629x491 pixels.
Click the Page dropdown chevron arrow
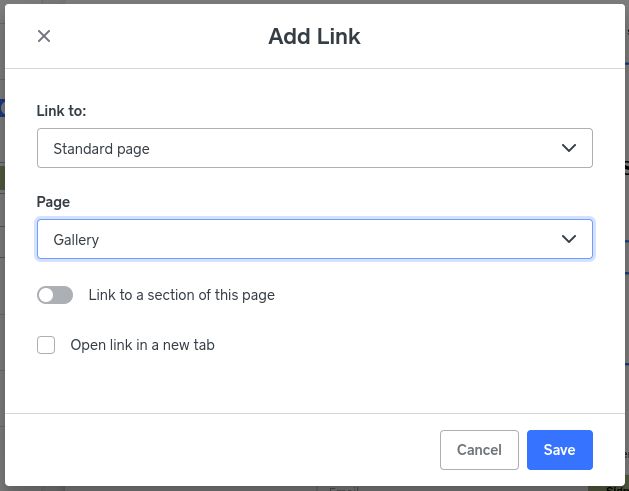click(x=569, y=239)
